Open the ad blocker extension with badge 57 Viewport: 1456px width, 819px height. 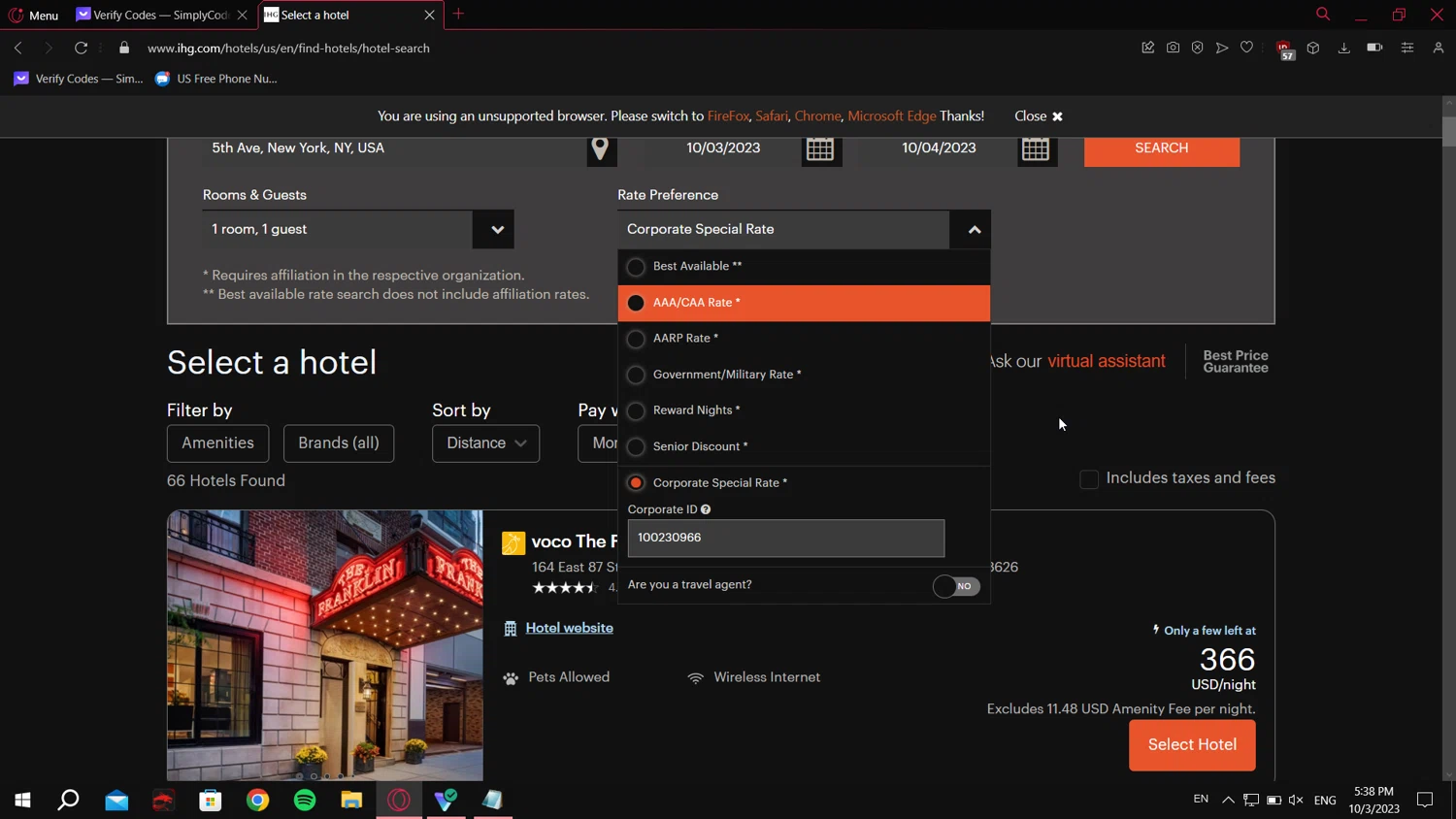(x=1284, y=49)
